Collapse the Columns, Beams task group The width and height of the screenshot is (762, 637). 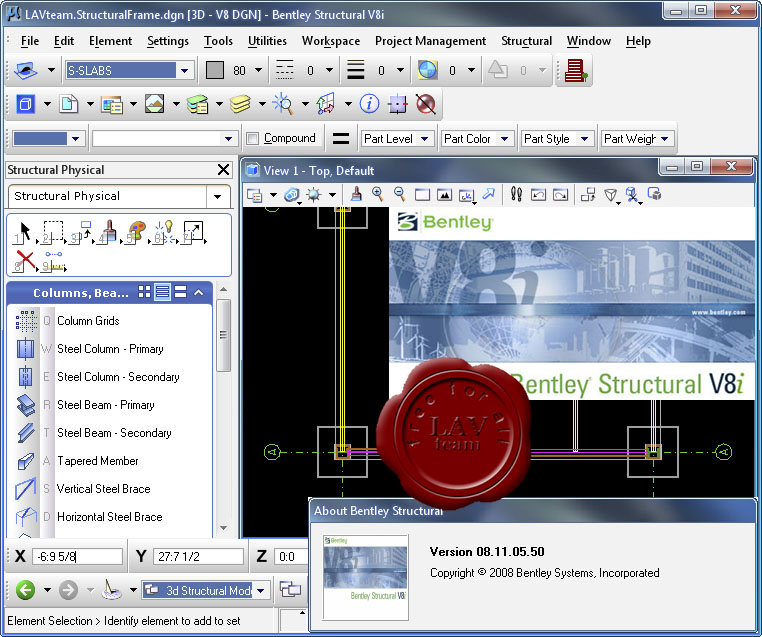click(198, 292)
